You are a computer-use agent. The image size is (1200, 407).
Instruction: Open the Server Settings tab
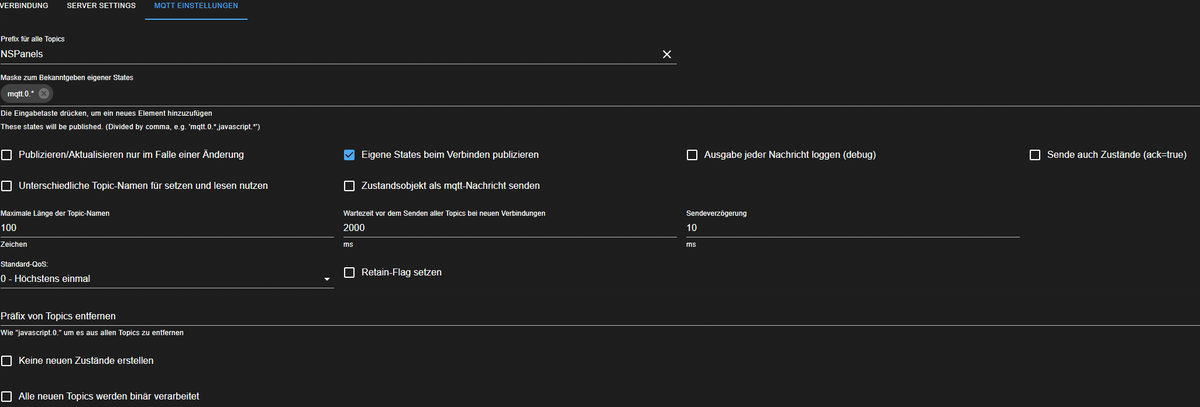[x=101, y=8]
